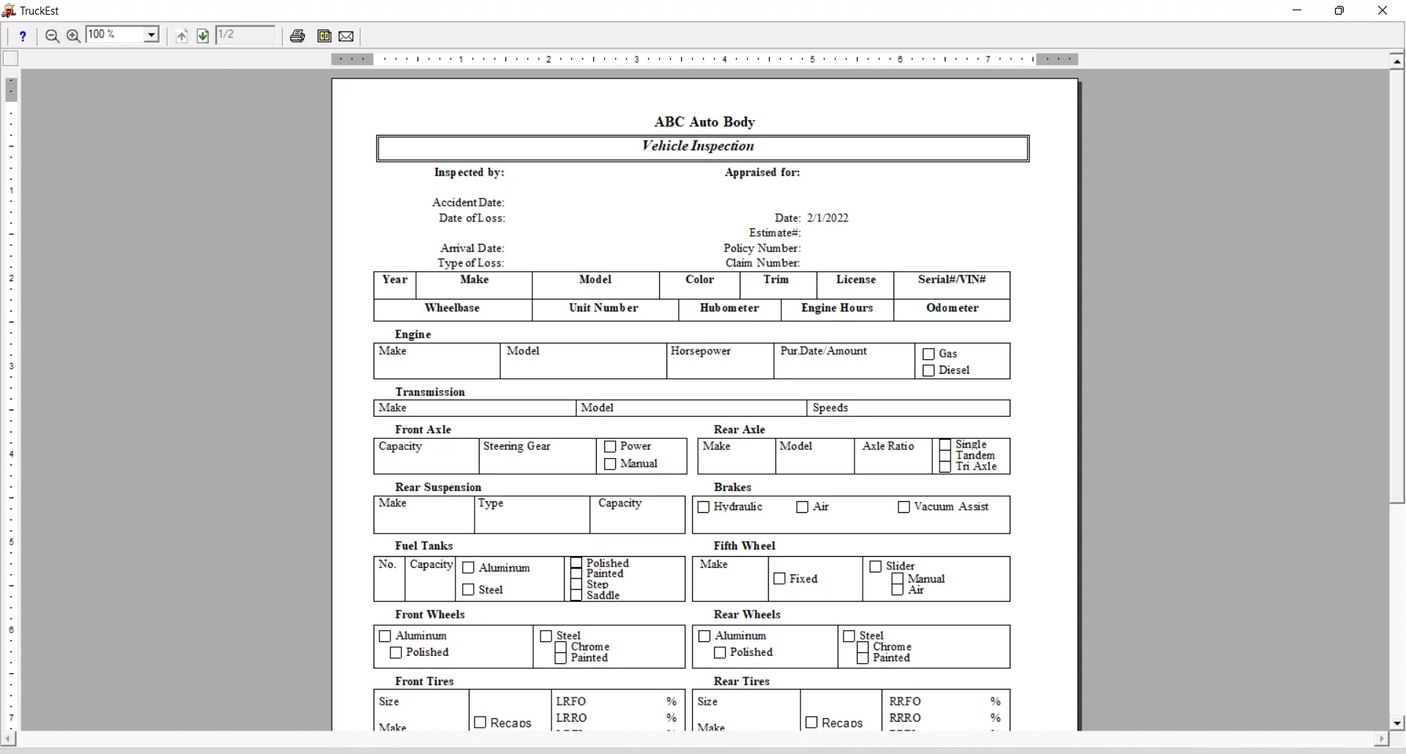Select the Zoom Out magnifier icon
Viewport: 1406px width, 754px height.
(x=52, y=35)
